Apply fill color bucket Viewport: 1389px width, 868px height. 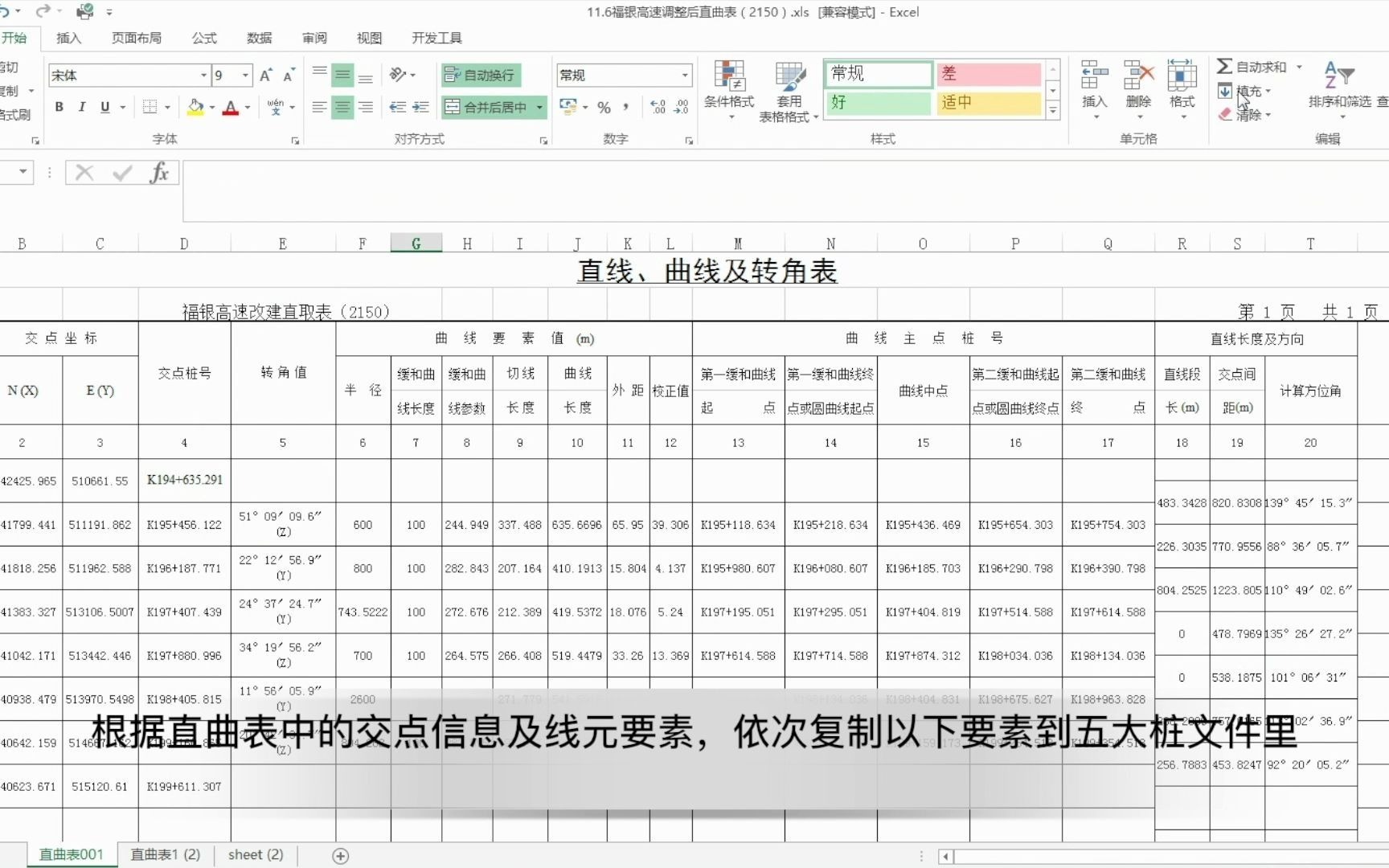(x=195, y=107)
